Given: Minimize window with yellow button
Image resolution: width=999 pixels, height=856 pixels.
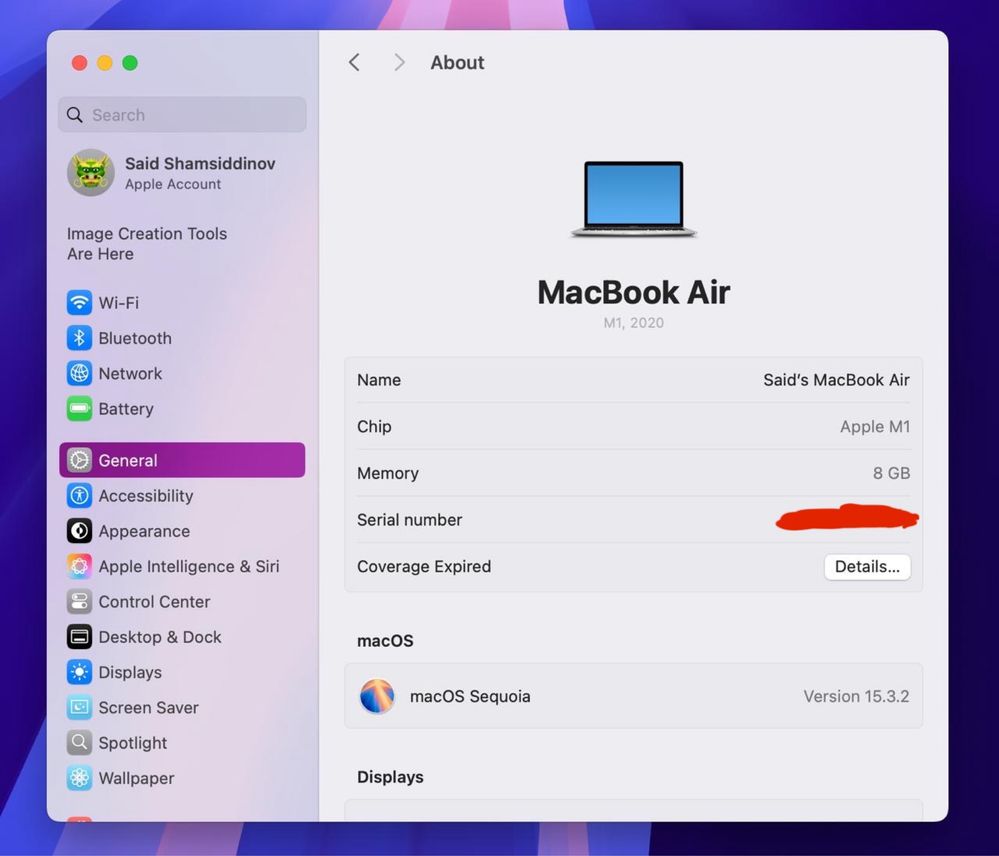Looking at the screenshot, I should pos(104,62).
